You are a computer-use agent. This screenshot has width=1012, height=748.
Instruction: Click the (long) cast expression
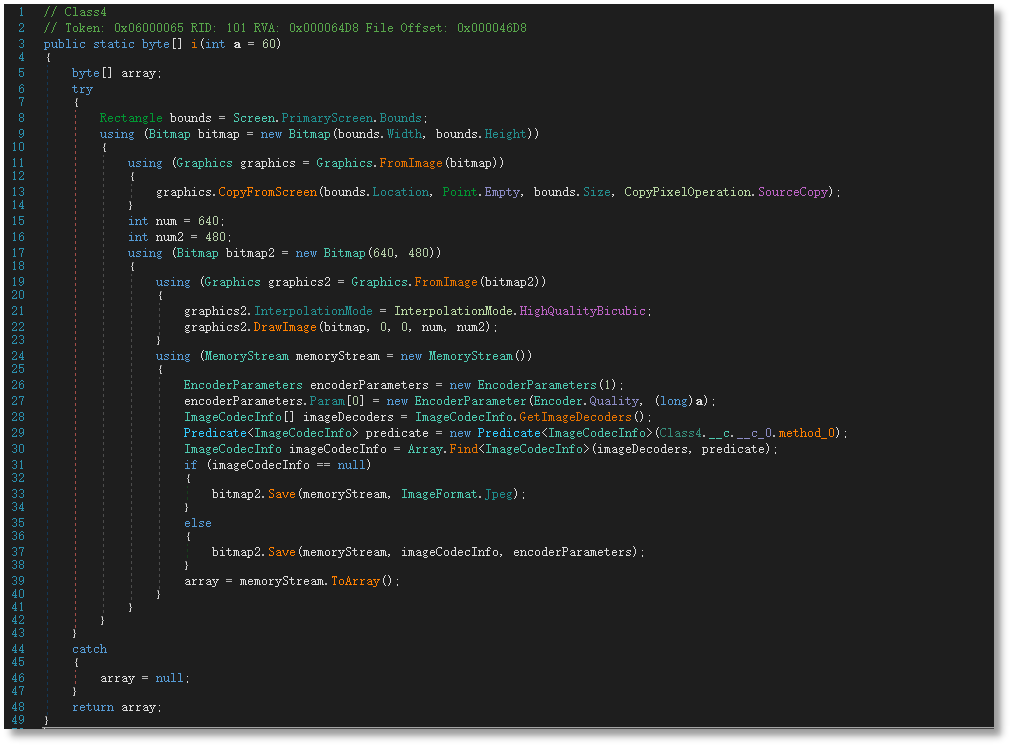[x=674, y=401]
